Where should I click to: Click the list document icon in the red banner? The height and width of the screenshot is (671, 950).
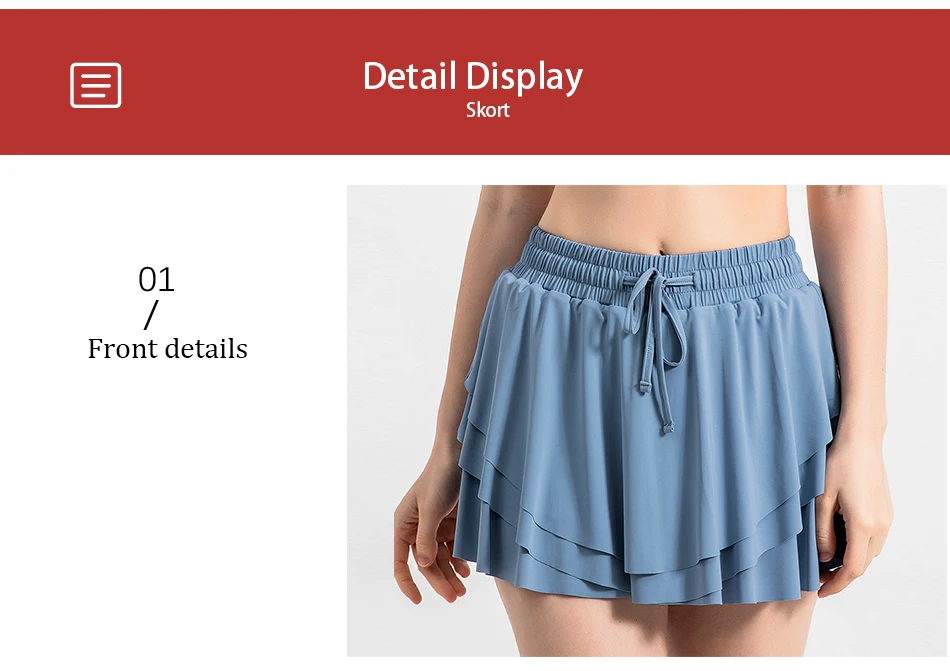[x=96, y=85]
